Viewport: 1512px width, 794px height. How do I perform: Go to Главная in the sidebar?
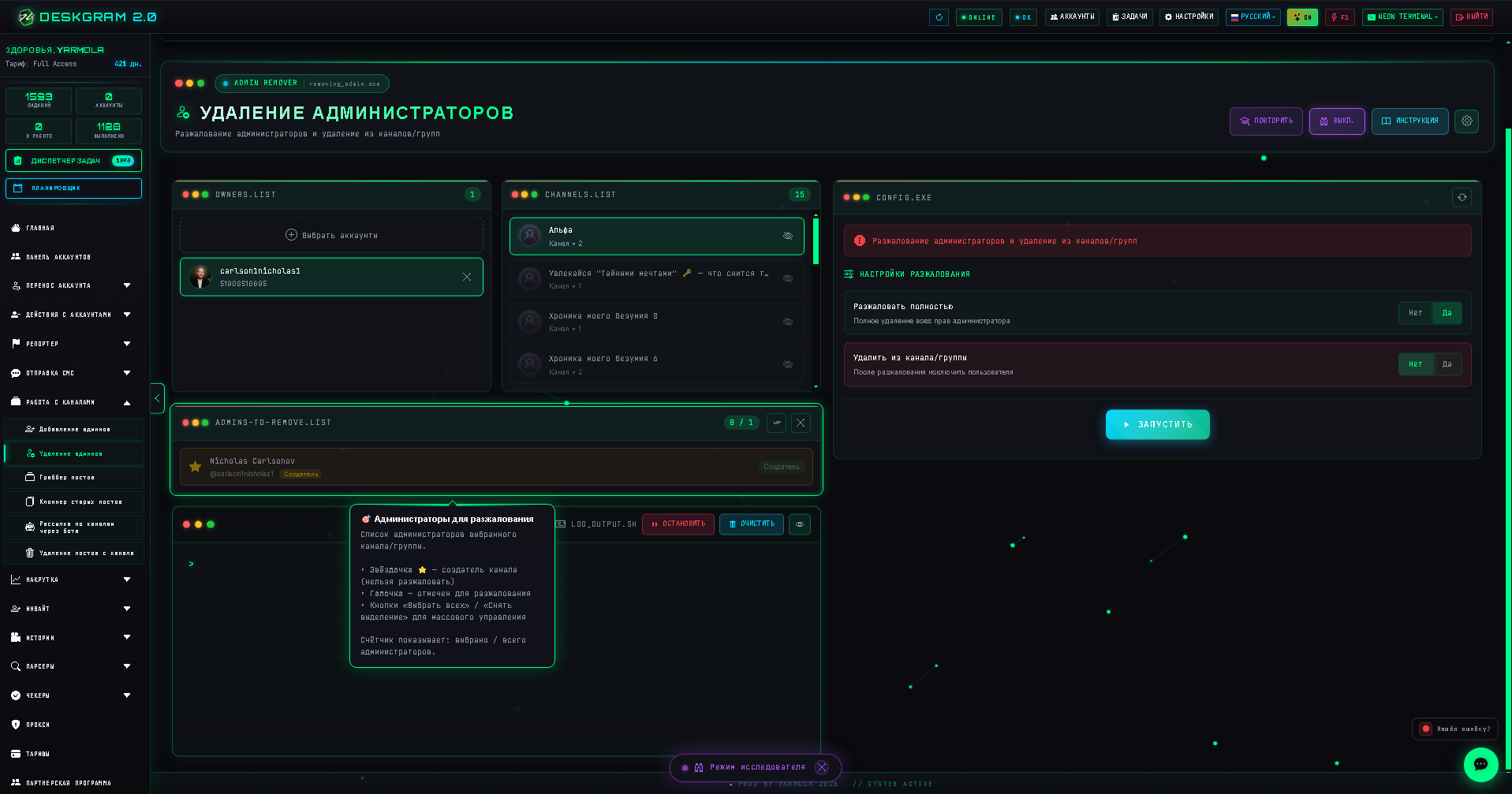(x=40, y=228)
